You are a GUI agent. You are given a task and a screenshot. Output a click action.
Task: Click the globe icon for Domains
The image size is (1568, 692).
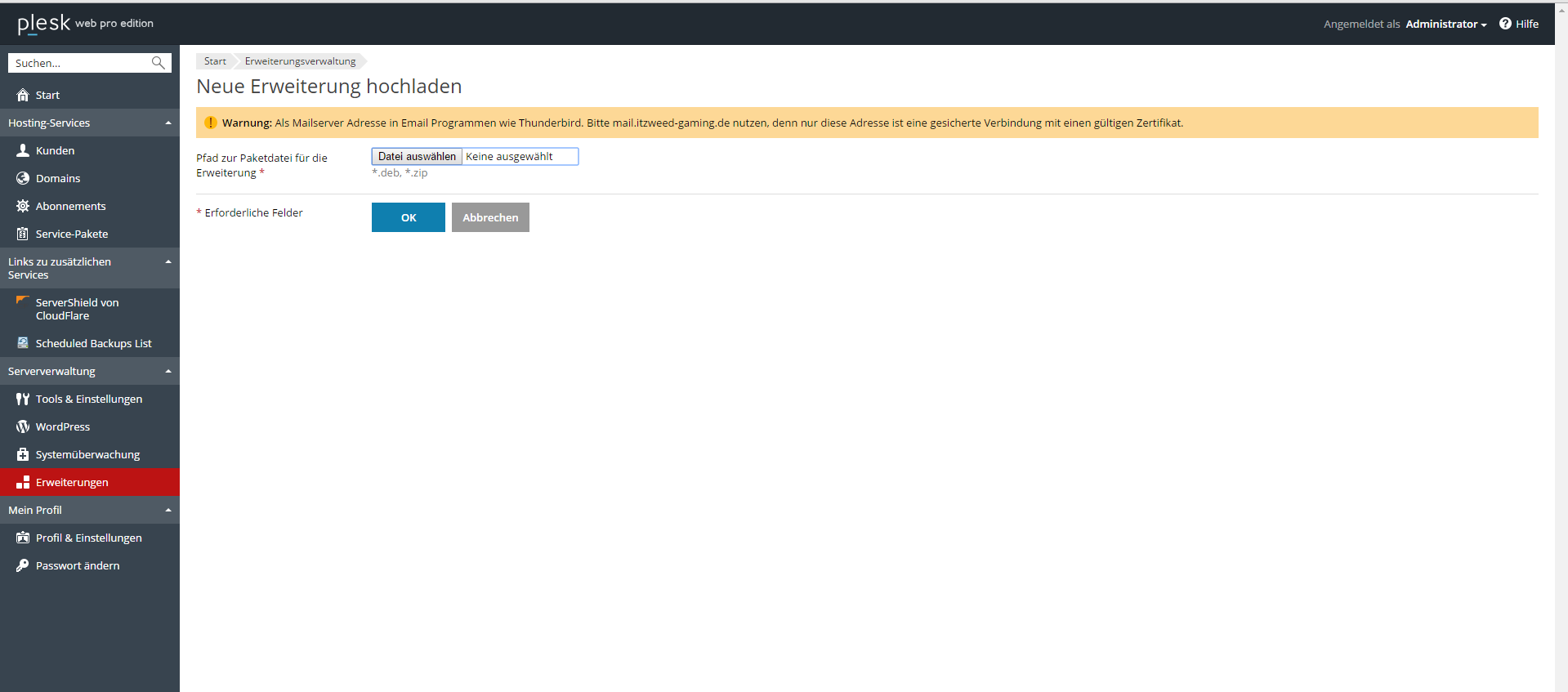click(x=23, y=178)
